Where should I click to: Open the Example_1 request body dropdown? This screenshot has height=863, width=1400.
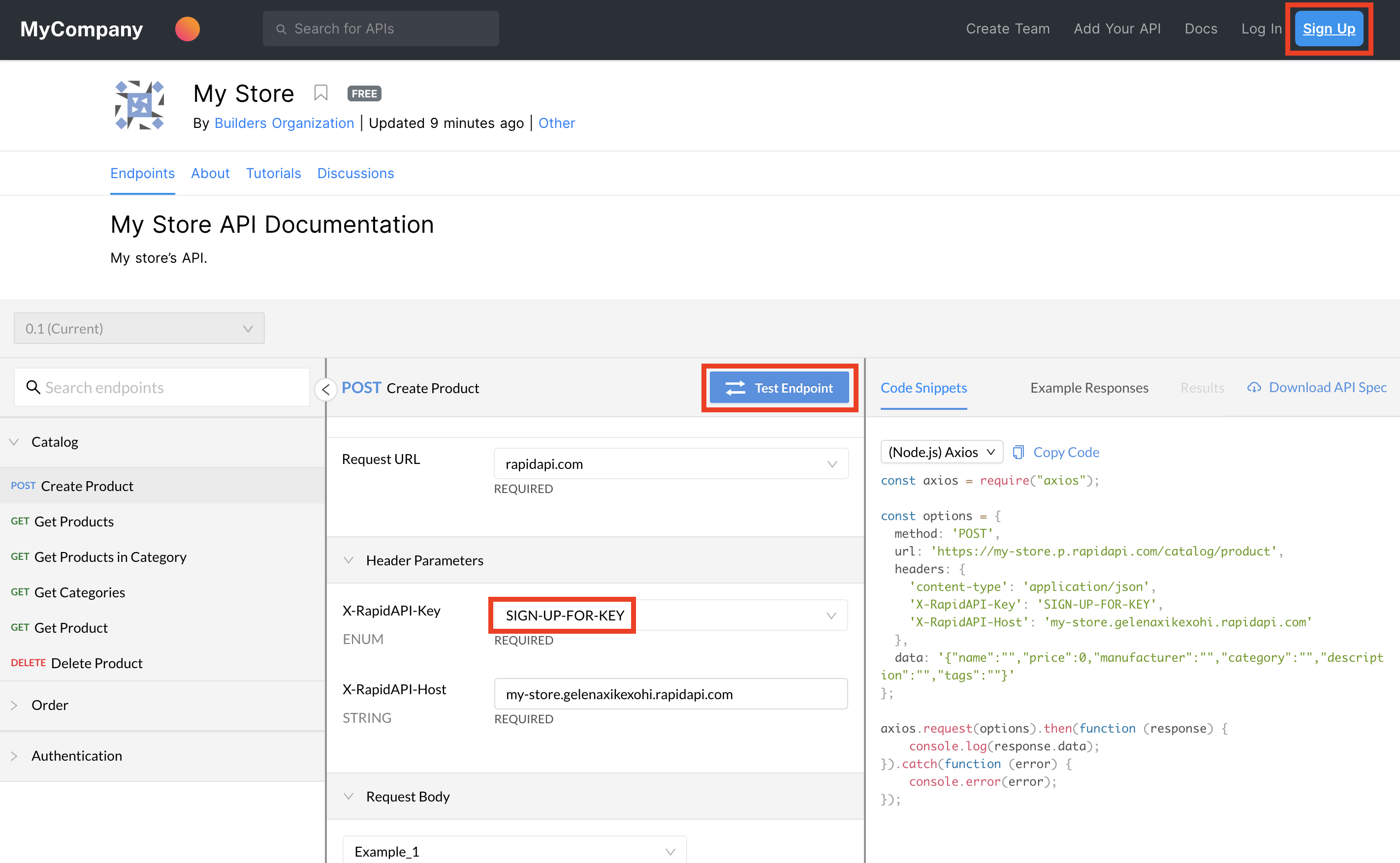pos(514,851)
